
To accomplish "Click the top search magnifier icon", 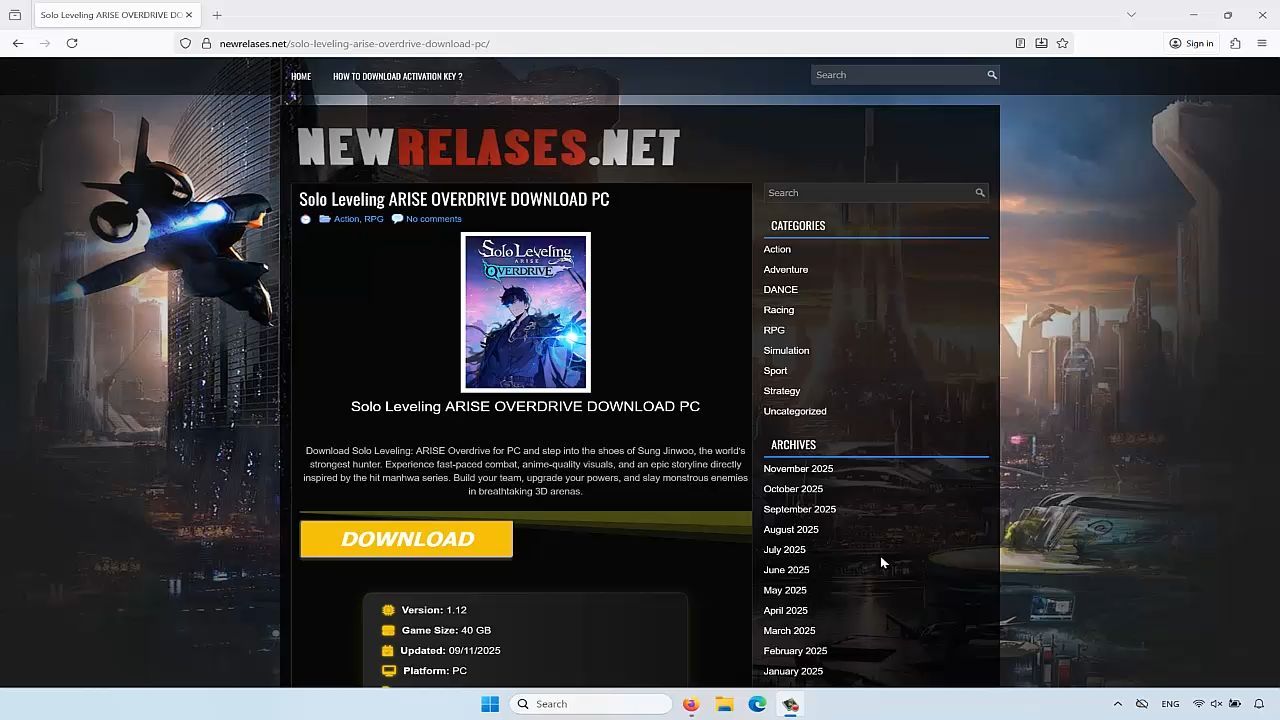I will [x=992, y=75].
